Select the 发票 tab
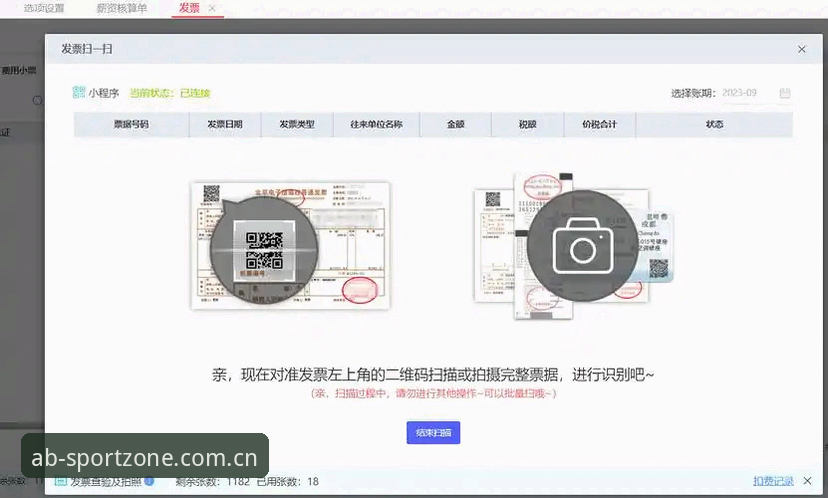 point(189,8)
